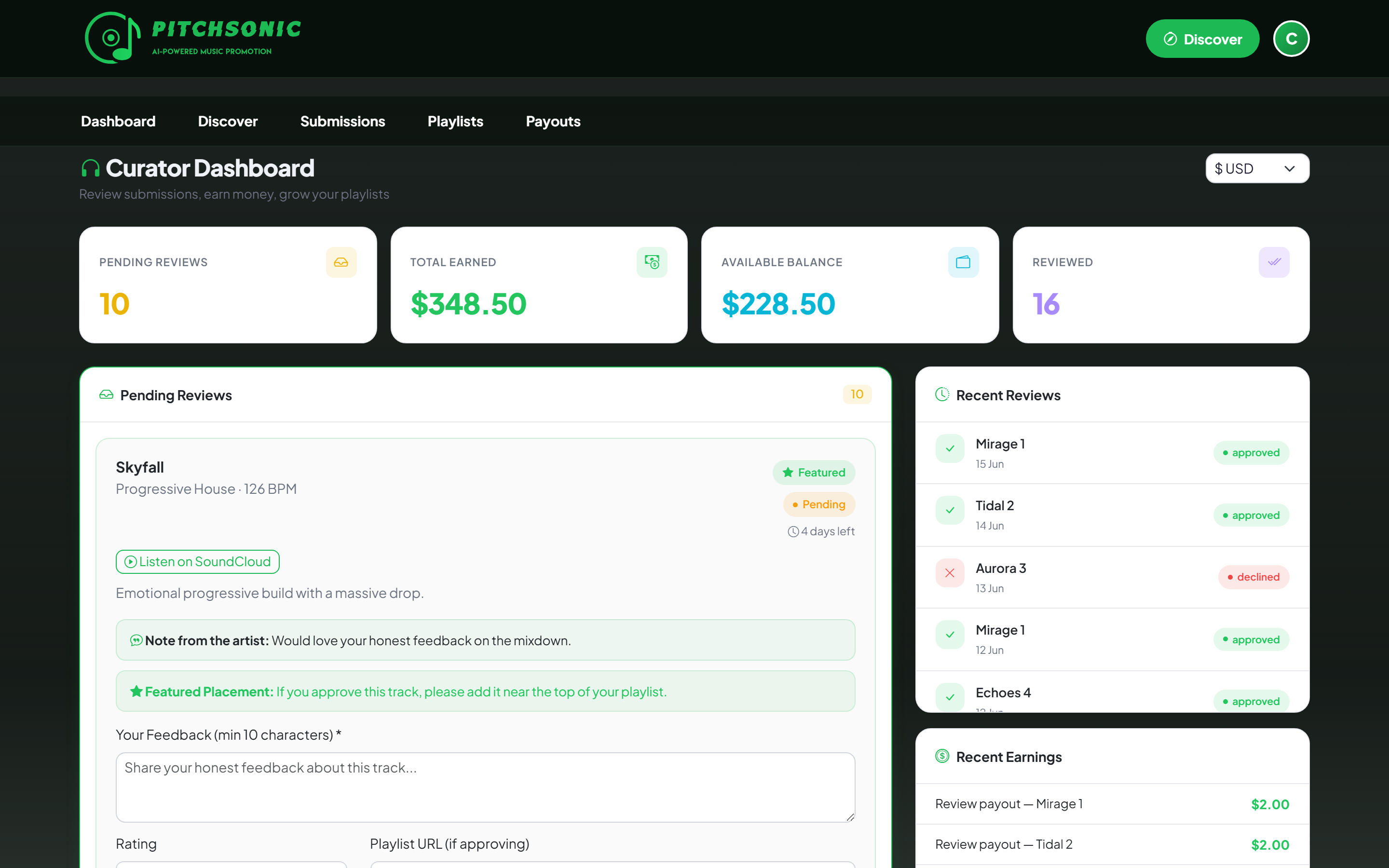Click the 4 days left deadline text
Viewport: 1389px width, 868px height.
tap(828, 531)
